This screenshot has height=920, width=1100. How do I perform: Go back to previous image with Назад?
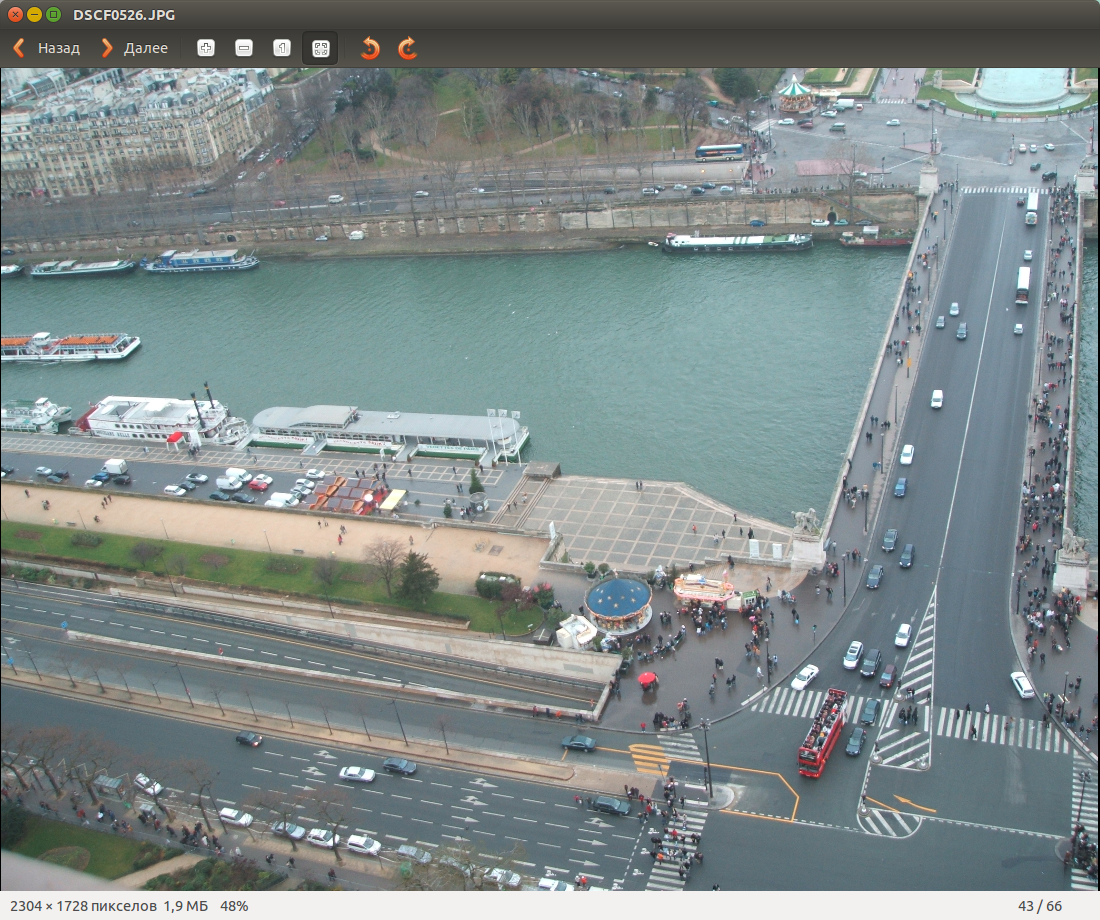(46, 48)
